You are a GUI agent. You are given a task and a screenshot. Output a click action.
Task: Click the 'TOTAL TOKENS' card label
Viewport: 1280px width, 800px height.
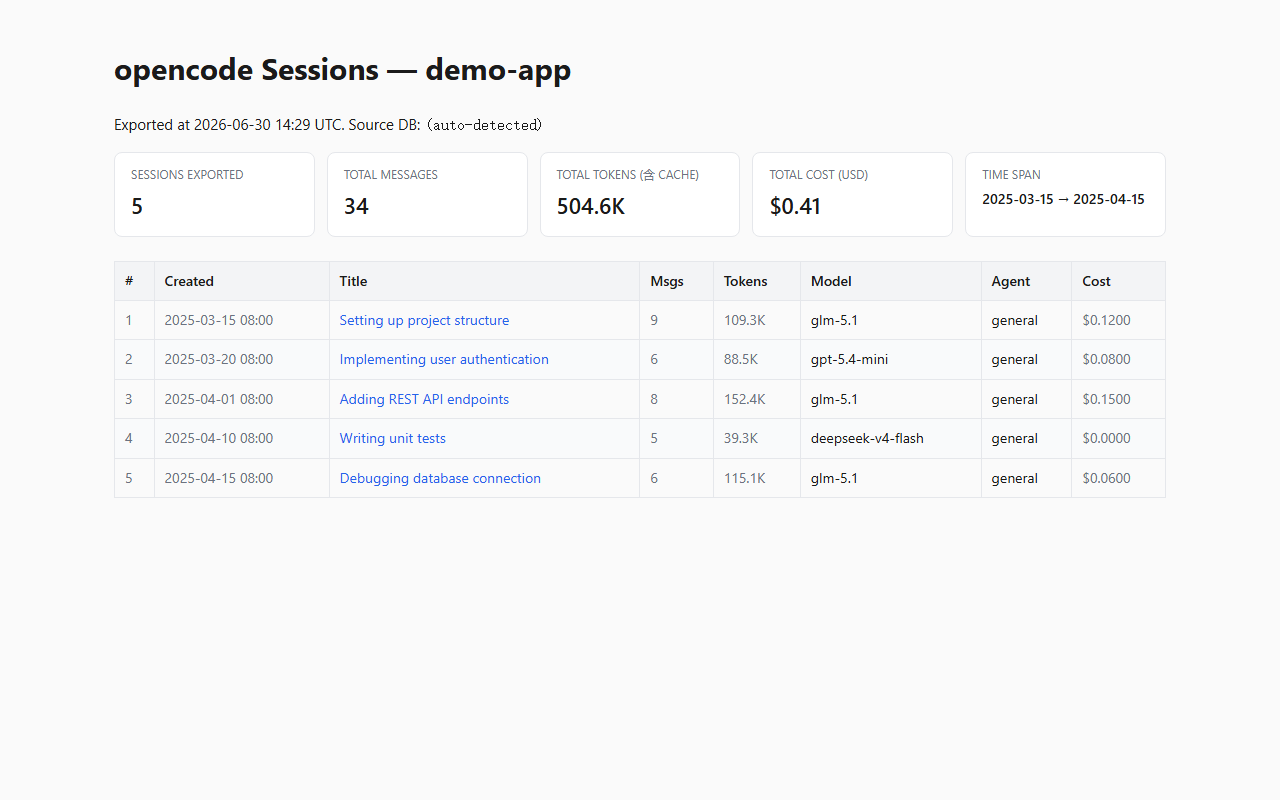[628, 175]
